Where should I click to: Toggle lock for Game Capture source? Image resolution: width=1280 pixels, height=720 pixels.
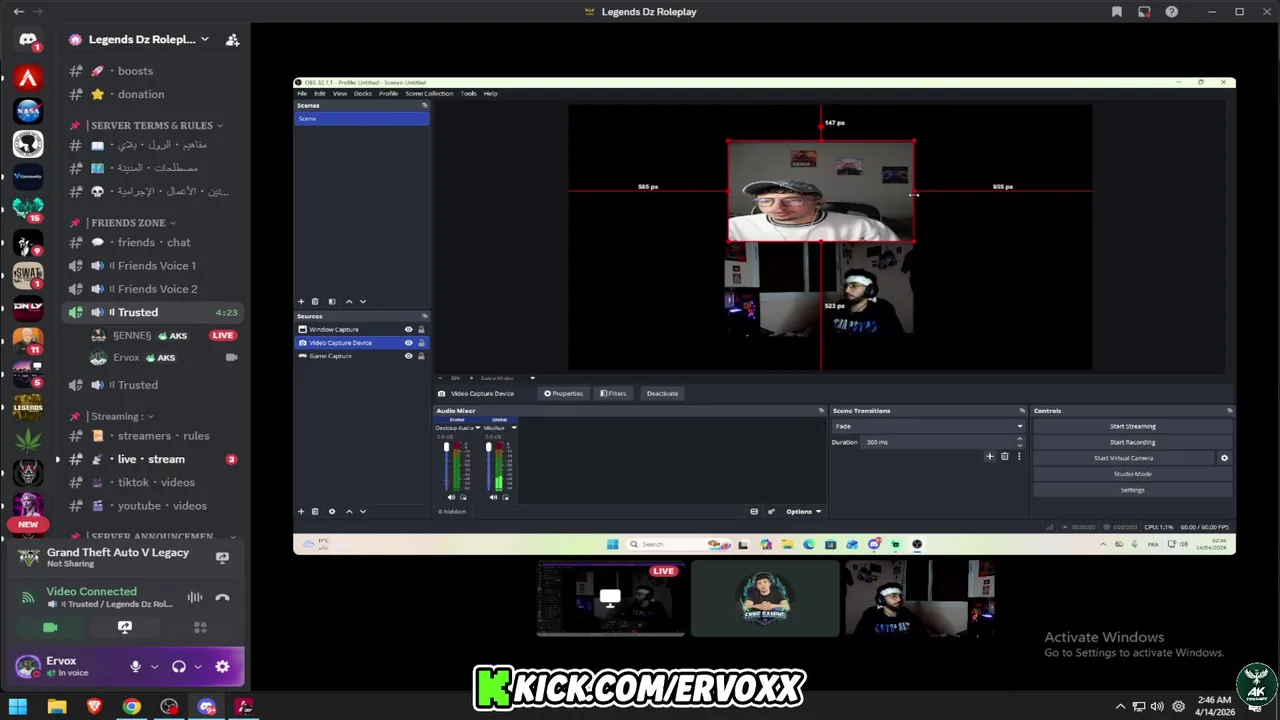(421, 356)
